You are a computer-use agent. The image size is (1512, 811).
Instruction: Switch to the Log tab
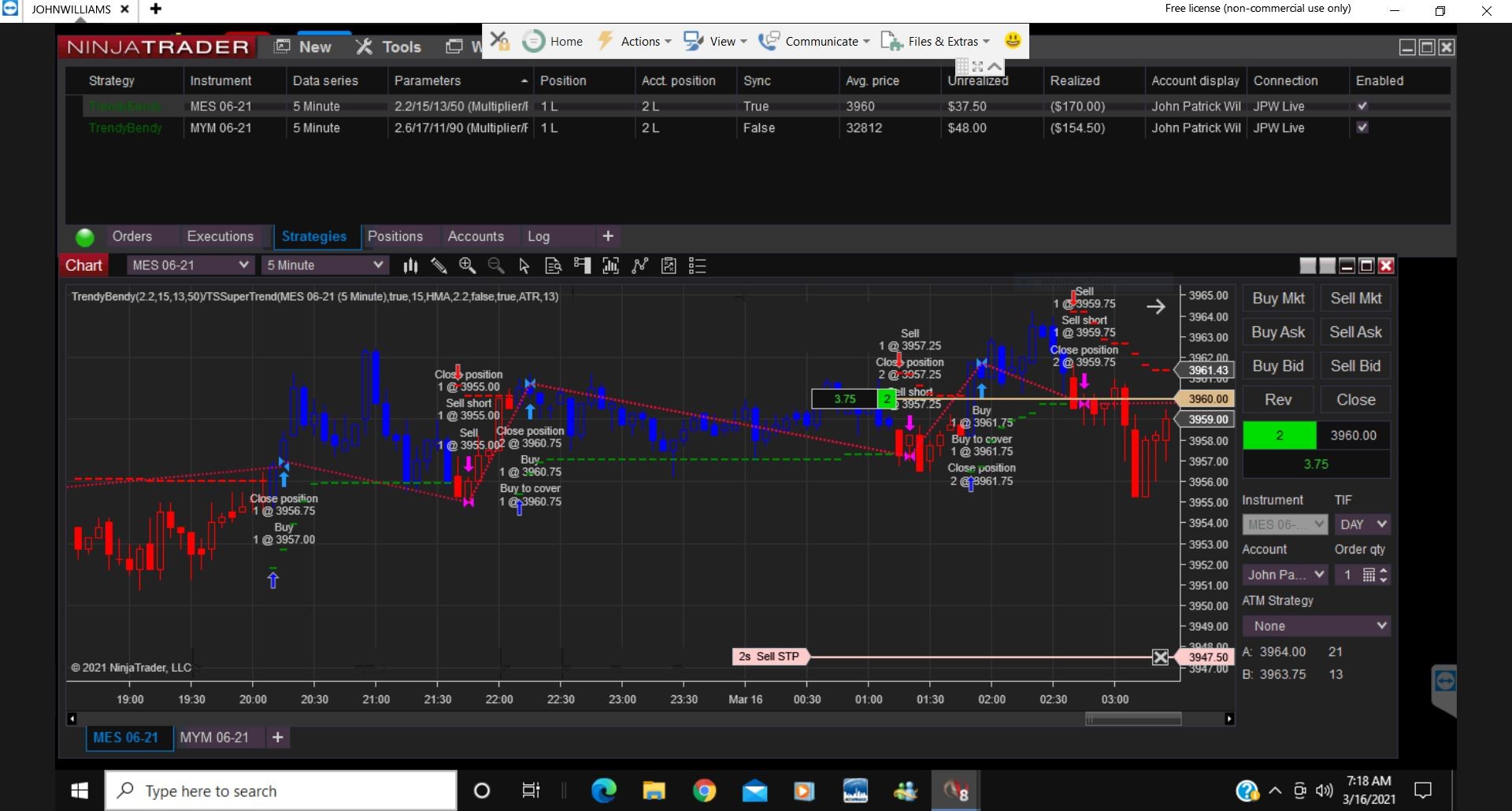[x=539, y=236]
